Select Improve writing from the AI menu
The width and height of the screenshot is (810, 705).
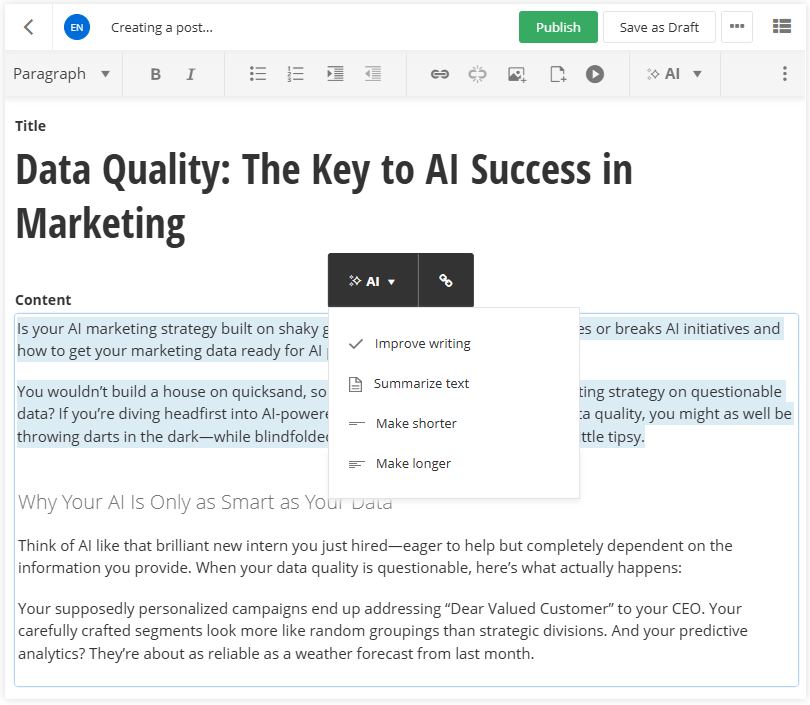[422, 344]
